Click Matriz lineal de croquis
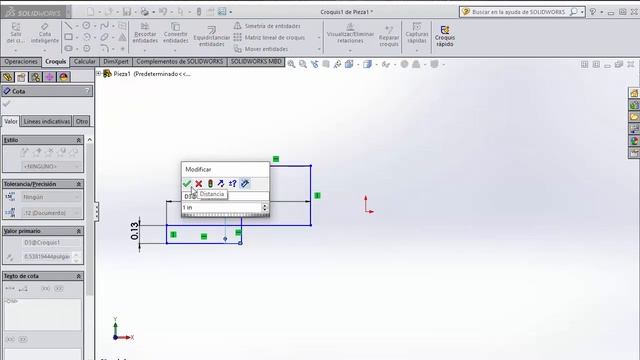 pos(269,37)
